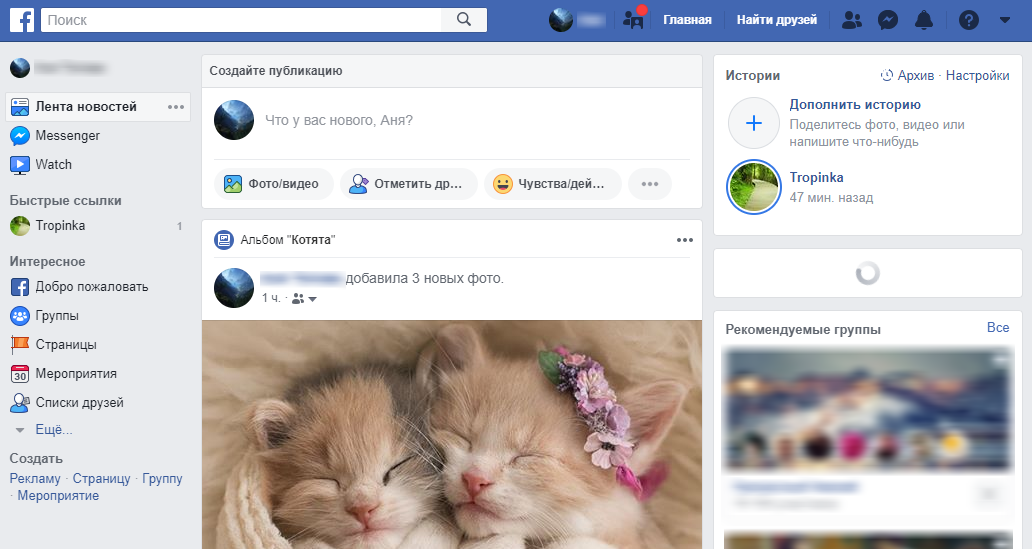
Task: Click the Страницу create link
Action: click(101, 479)
